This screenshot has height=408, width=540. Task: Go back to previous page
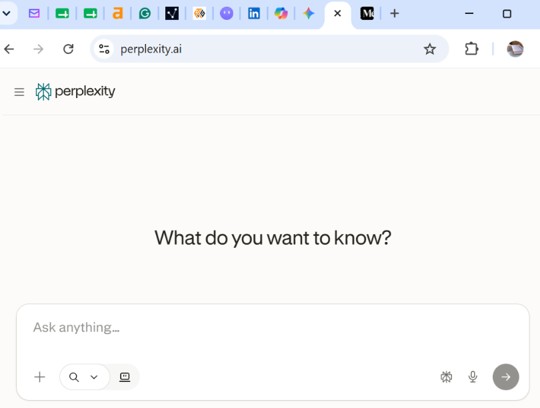tap(9, 49)
